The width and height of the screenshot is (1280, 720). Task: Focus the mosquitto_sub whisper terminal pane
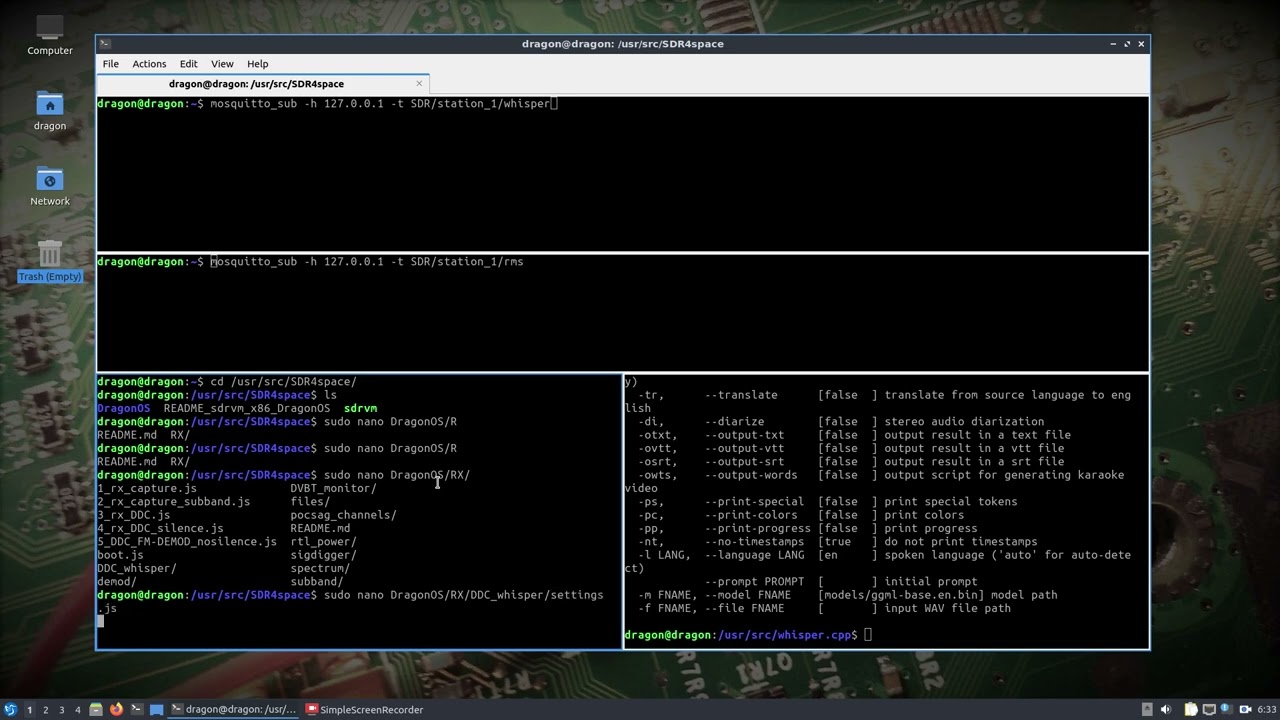[x=620, y=175]
